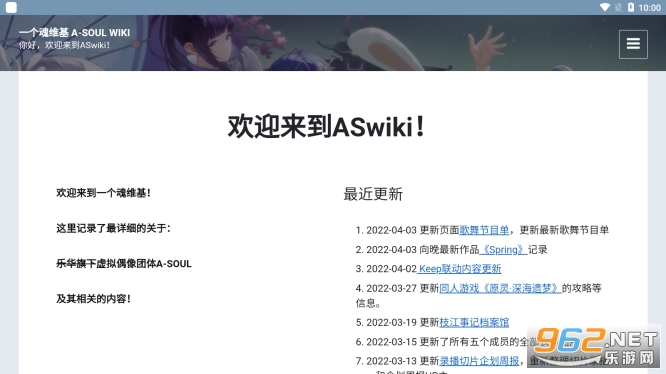Open the 同人游戏《原灵·深海遗梦》 link
666x374 pixels.
coord(500,288)
